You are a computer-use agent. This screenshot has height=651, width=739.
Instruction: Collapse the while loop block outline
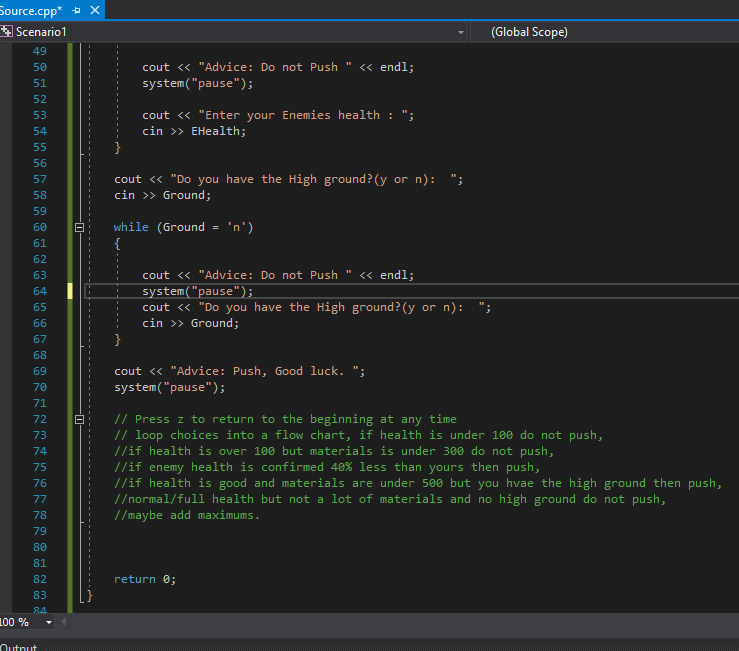click(x=81, y=227)
